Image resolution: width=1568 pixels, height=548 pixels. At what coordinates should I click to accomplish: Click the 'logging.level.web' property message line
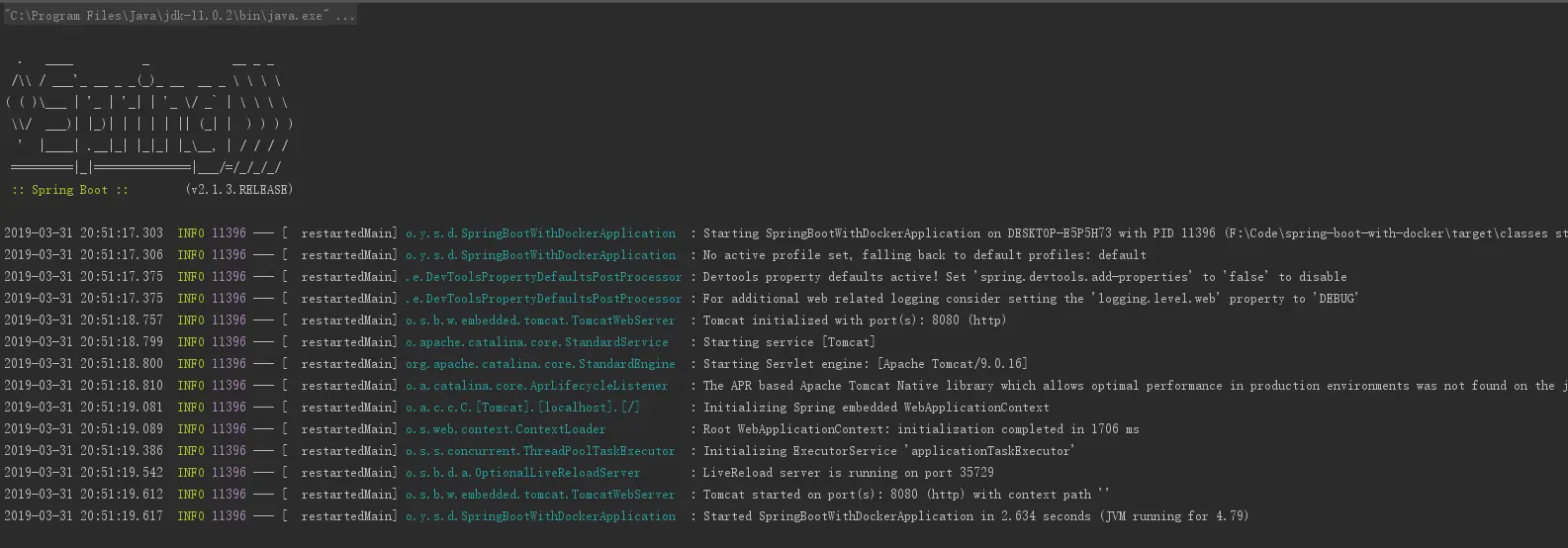pyautogui.click(x=1030, y=299)
